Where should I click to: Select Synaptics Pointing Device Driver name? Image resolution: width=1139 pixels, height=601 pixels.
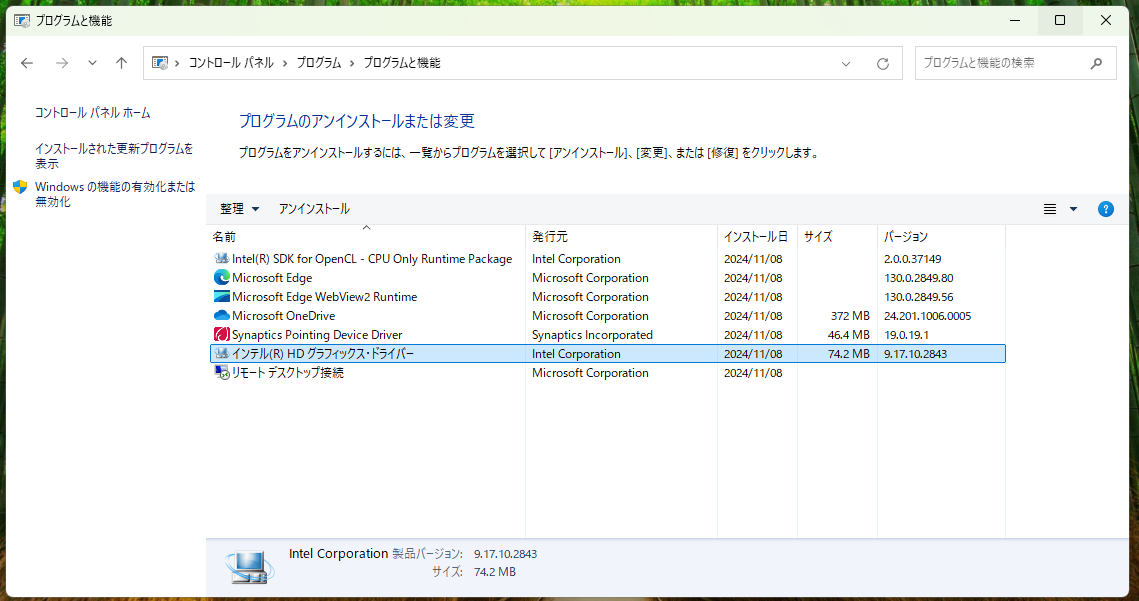click(317, 334)
